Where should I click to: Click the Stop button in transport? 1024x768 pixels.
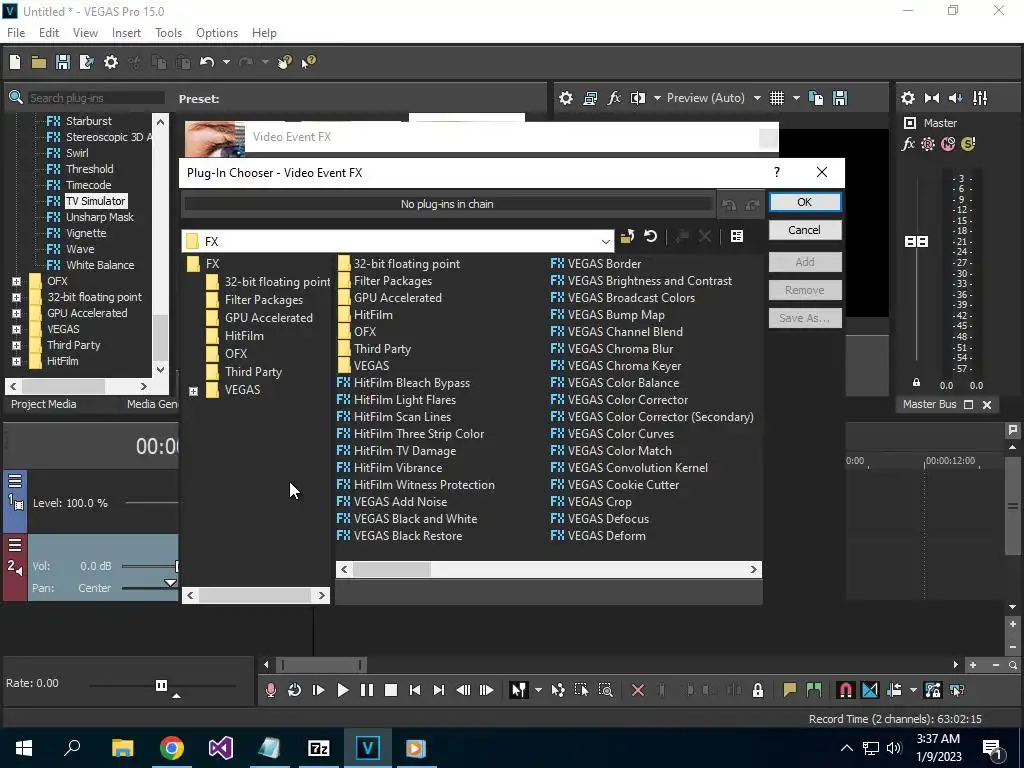tap(391, 690)
